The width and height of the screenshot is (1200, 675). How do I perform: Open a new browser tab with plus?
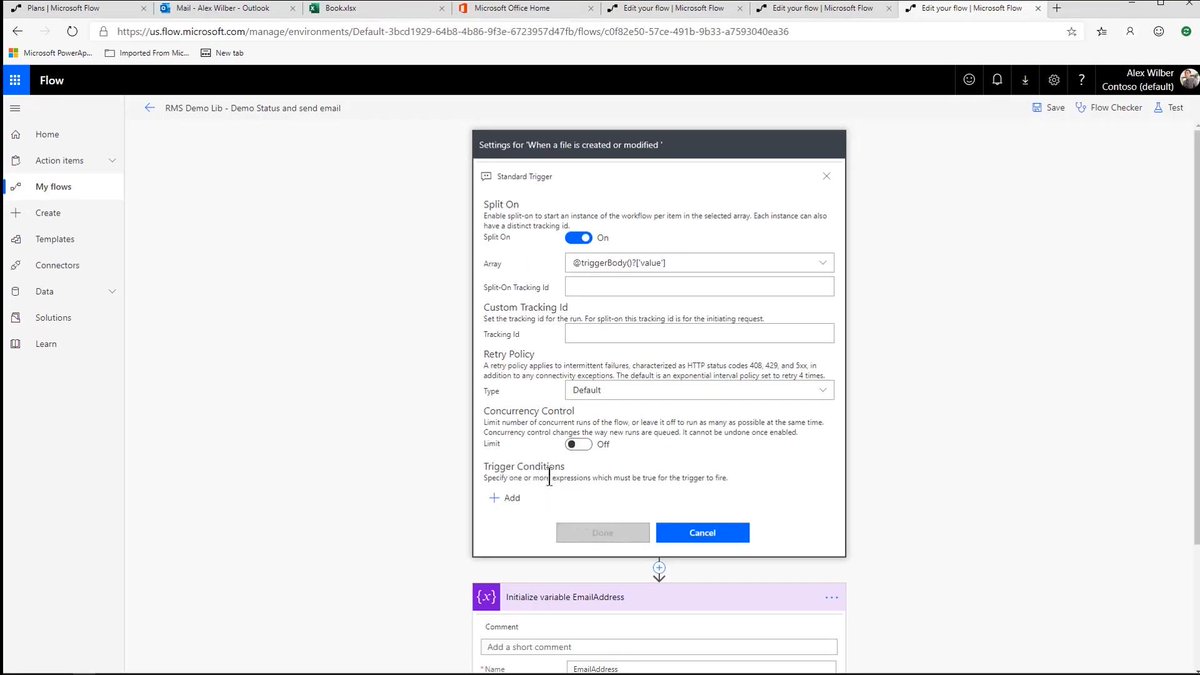[1057, 8]
